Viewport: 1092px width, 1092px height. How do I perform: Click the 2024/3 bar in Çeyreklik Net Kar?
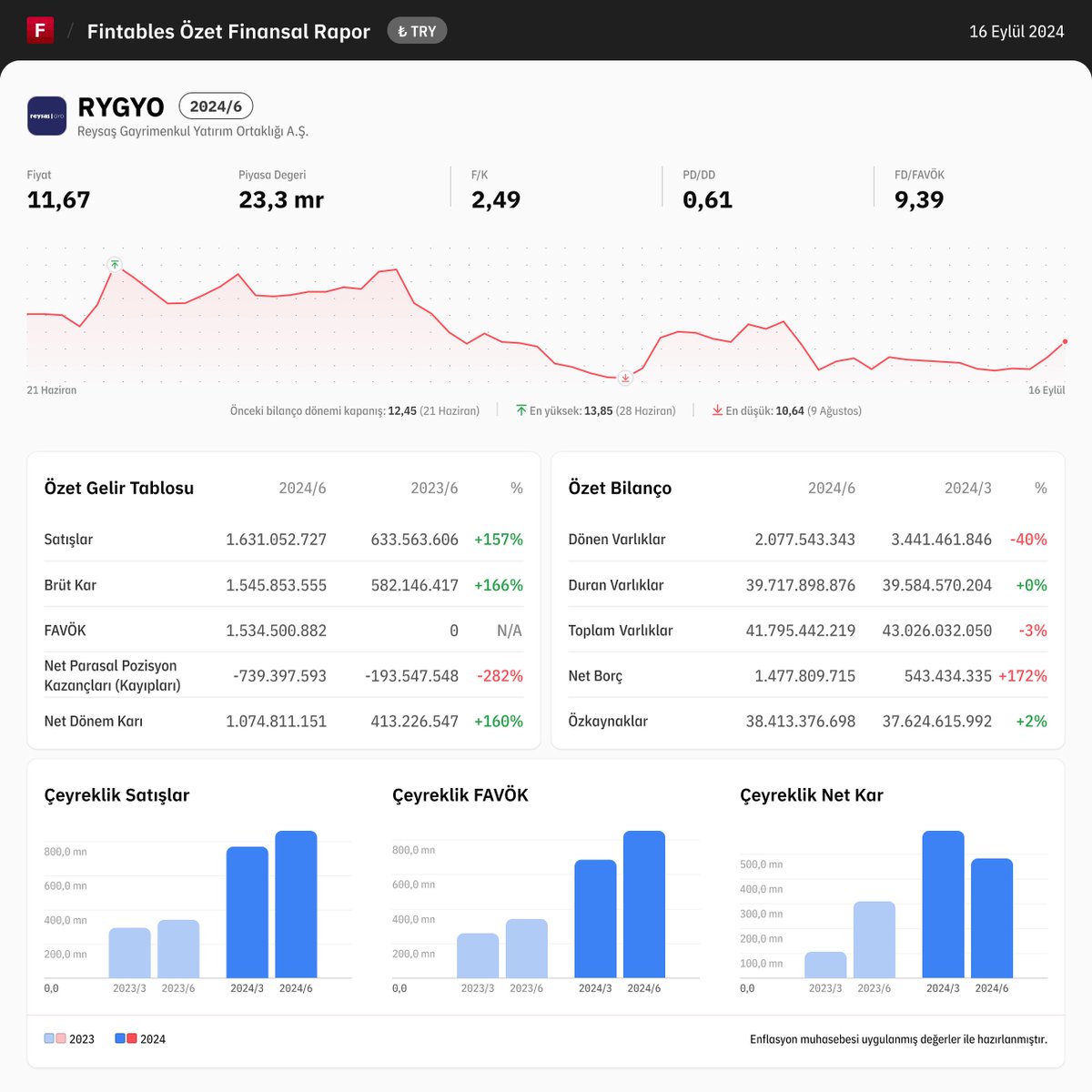(x=943, y=905)
